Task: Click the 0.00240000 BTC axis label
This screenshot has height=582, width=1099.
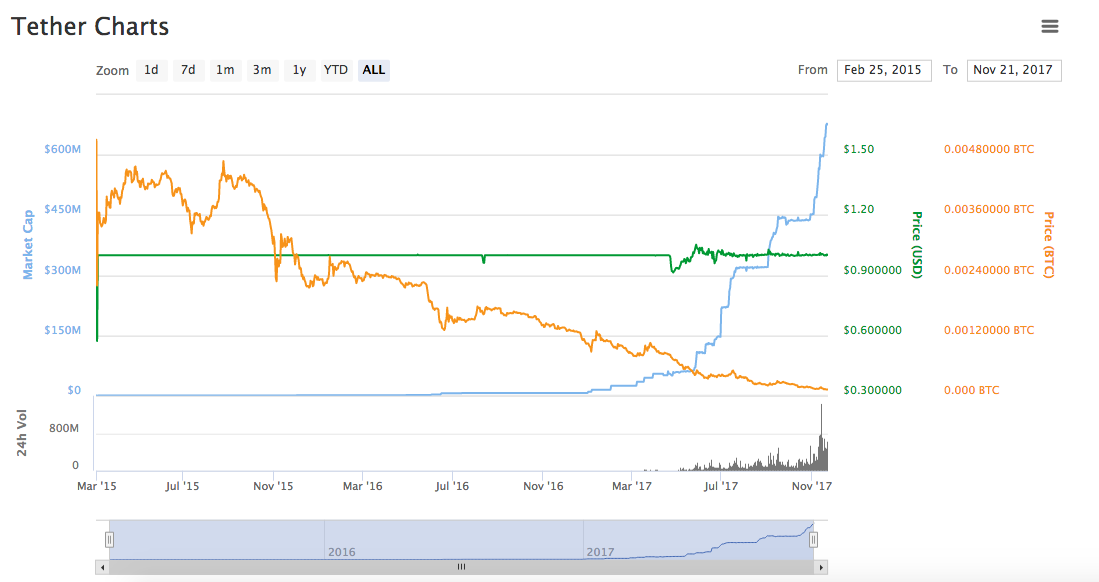Action: [989, 270]
